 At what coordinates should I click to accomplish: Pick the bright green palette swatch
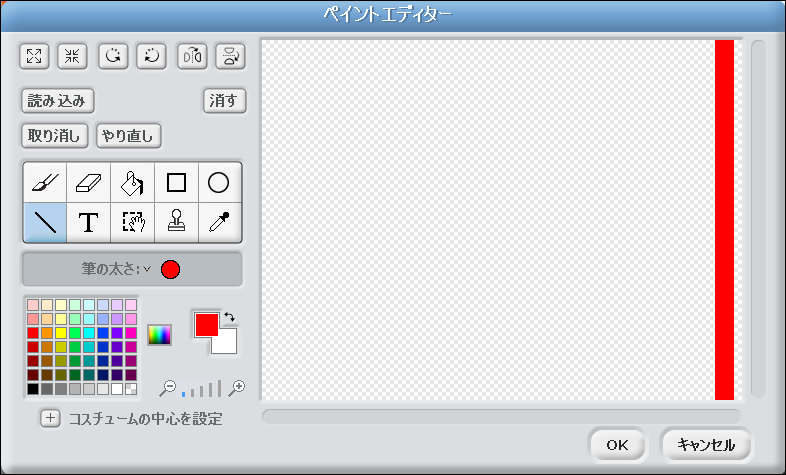[75, 333]
